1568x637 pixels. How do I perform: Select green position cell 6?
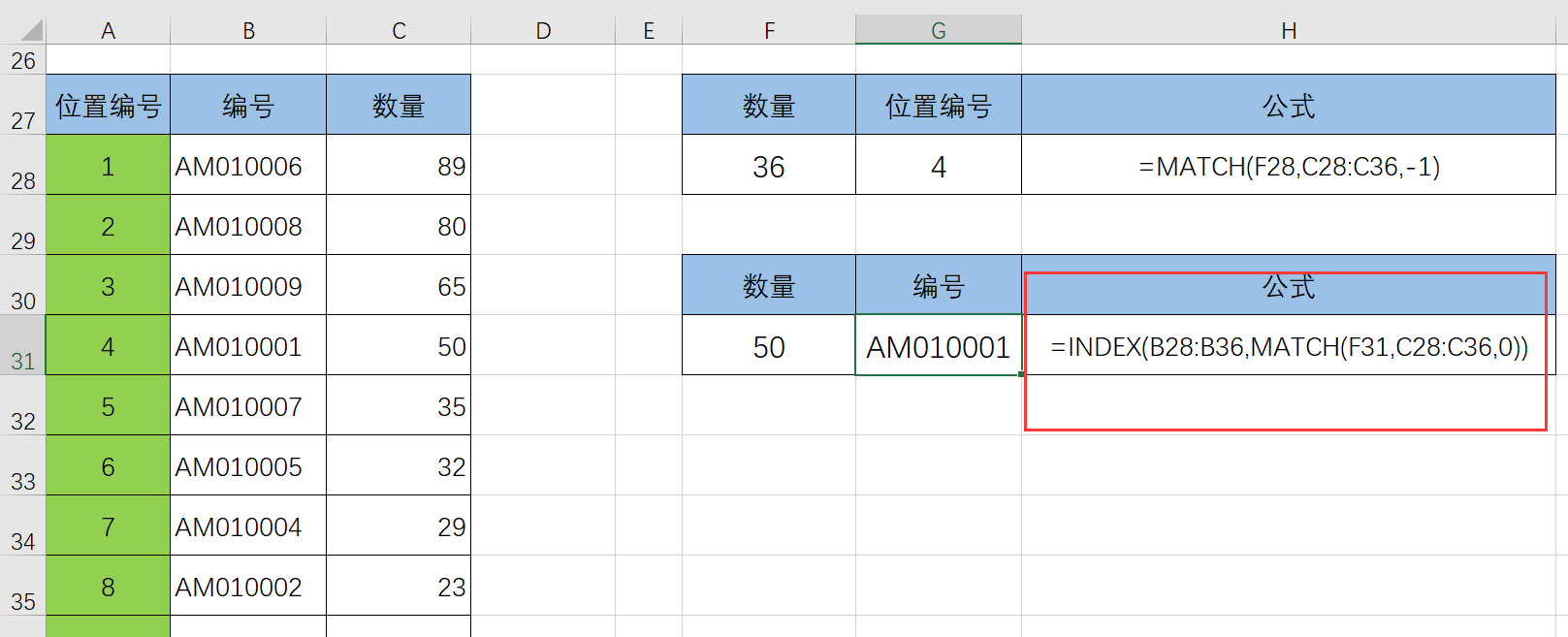[x=108, y=465]
